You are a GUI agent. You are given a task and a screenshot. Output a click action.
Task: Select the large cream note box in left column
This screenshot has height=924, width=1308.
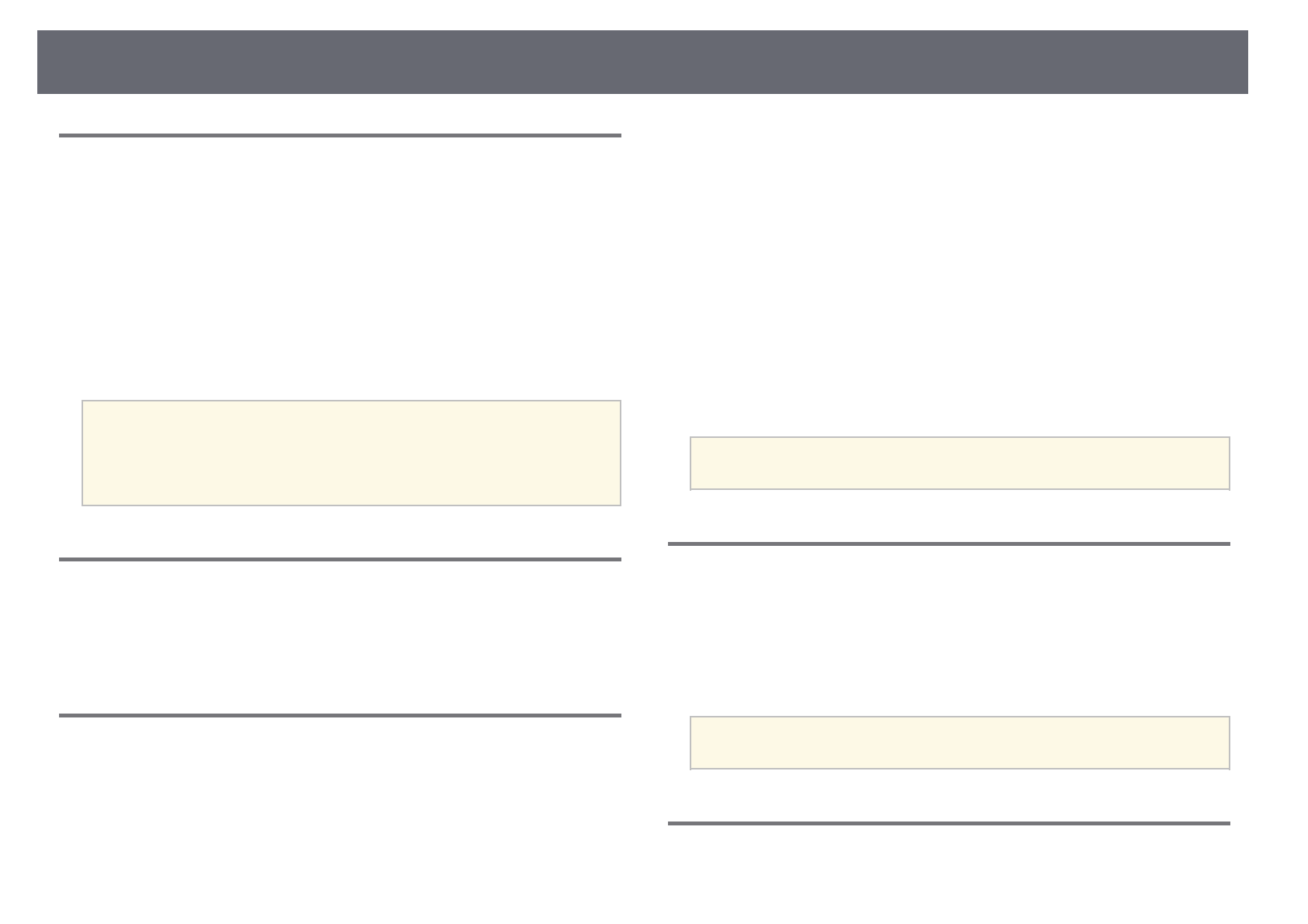(351, 453)
